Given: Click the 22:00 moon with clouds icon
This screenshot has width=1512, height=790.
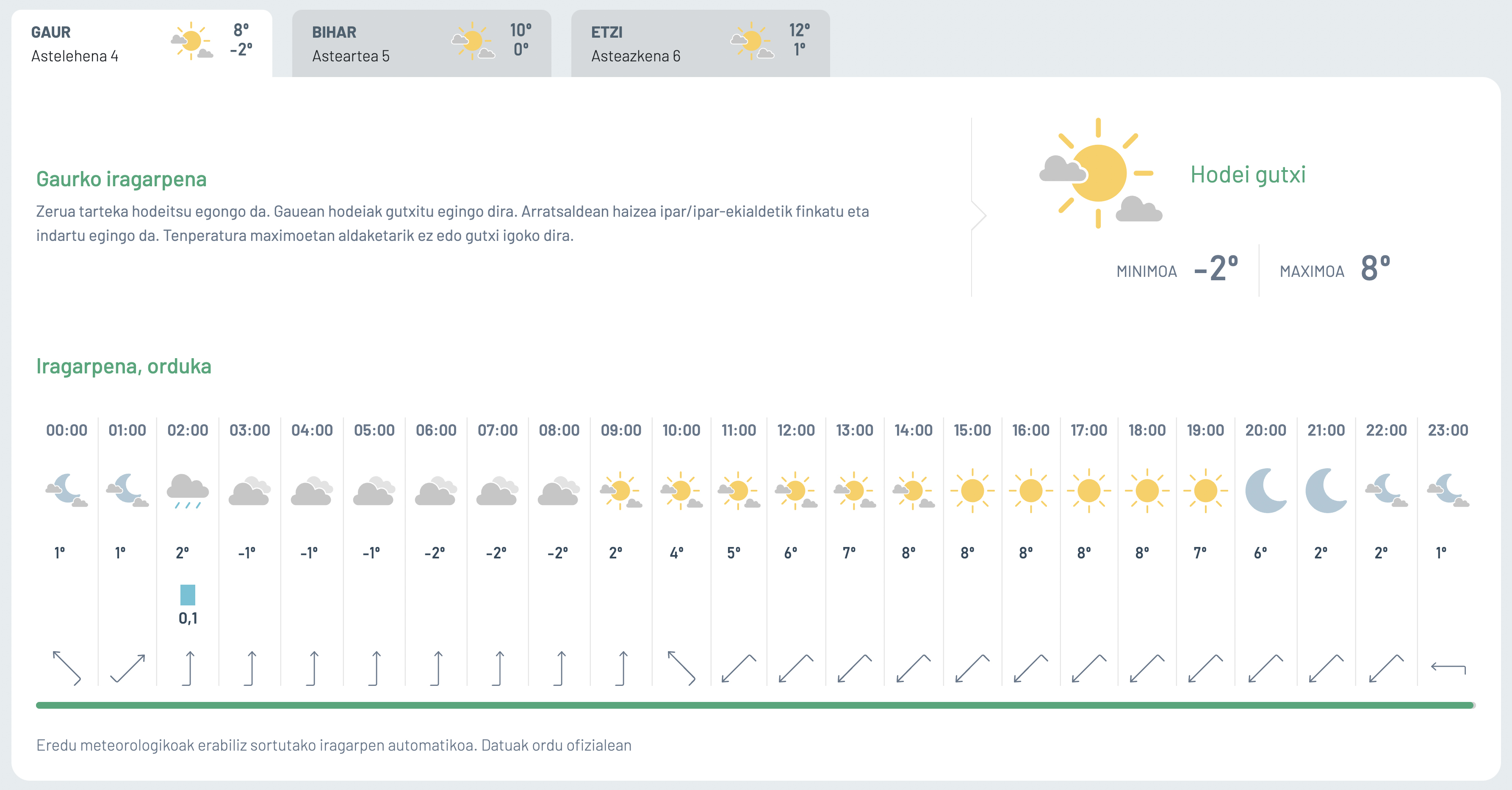Looking at the screenshot, I should pyautogui.click(x=1386, y=491).
